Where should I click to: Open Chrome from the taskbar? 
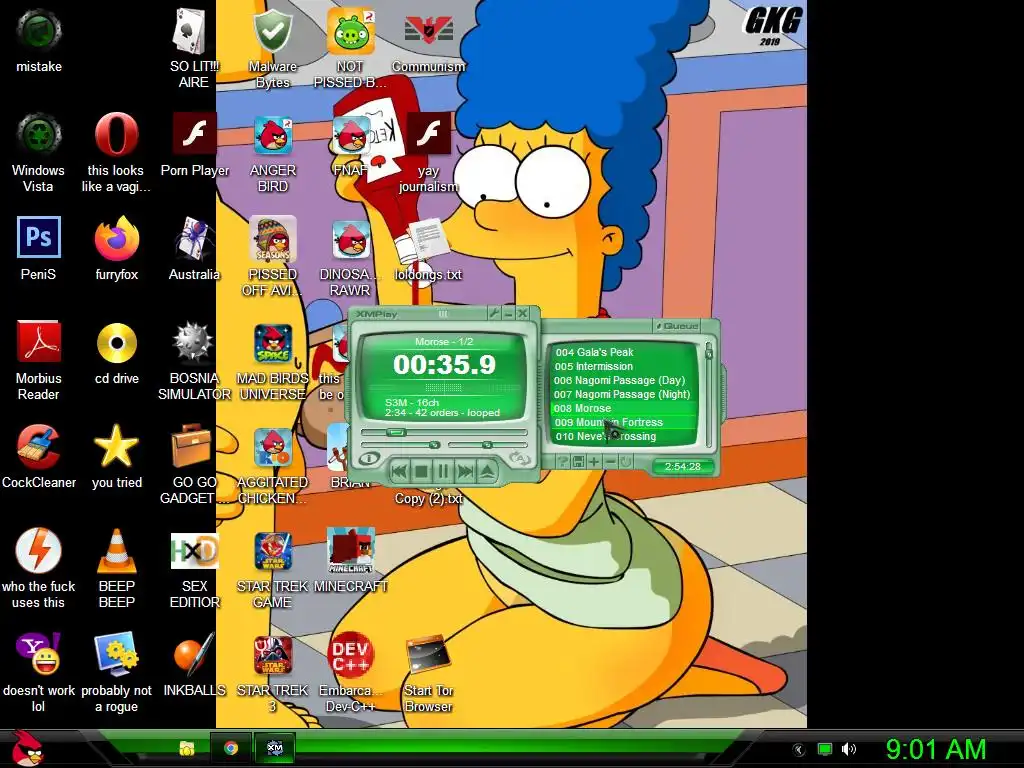pos(231,748)
